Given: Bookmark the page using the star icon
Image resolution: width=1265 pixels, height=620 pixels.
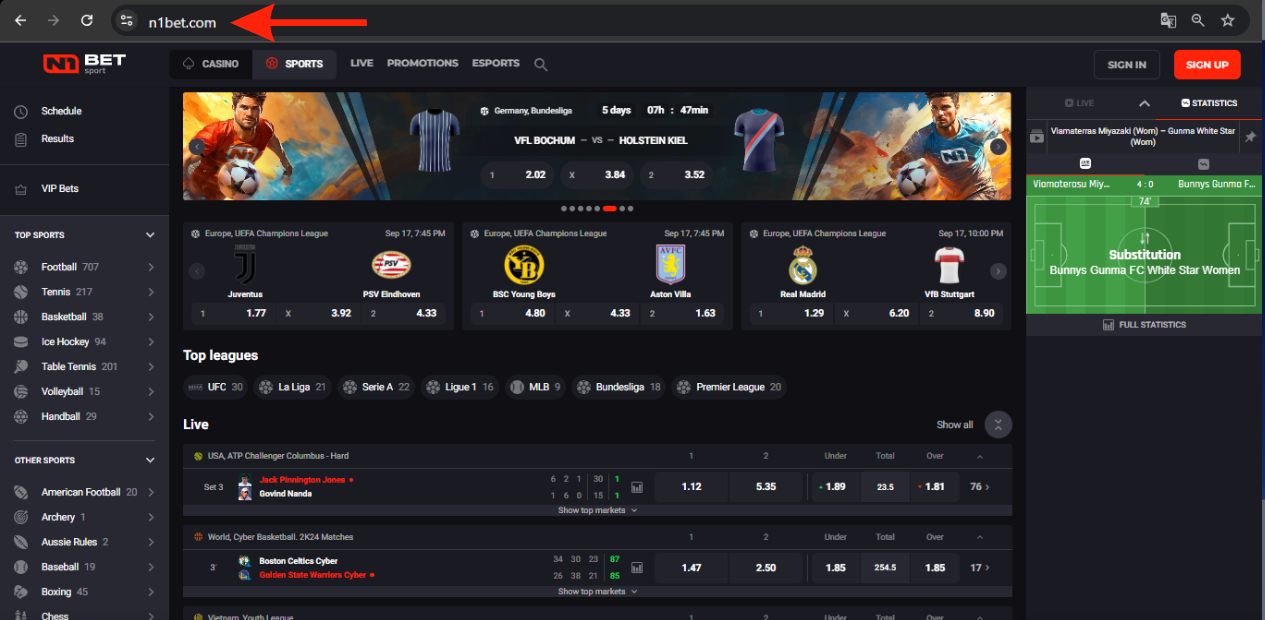Looking at the screenshot, I should pos(1228,20).
